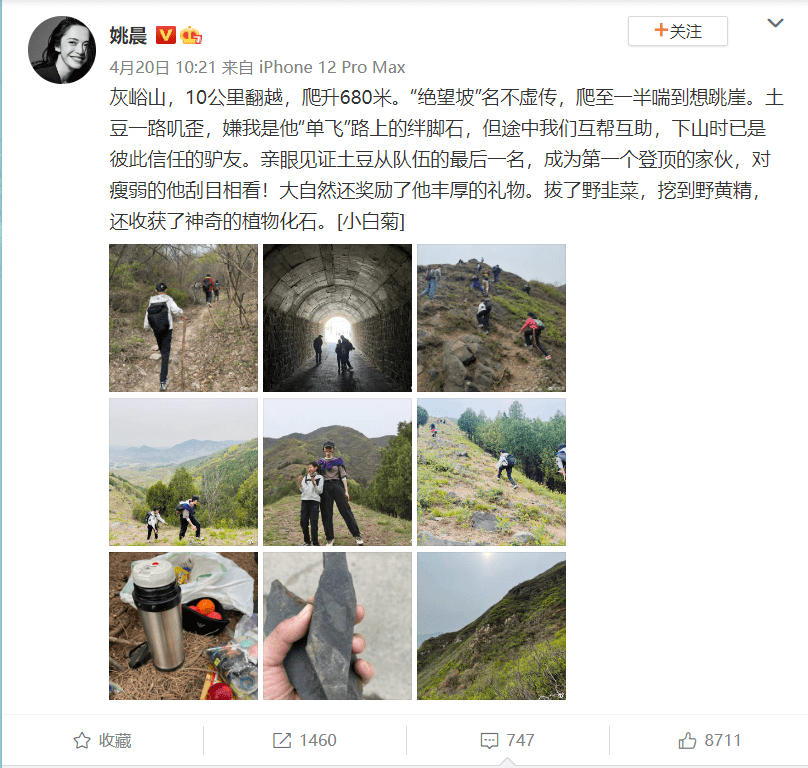Screen dimensions: 808x768
Task: Open 姚晨 profile avatar photo
Action: point(62,49)
